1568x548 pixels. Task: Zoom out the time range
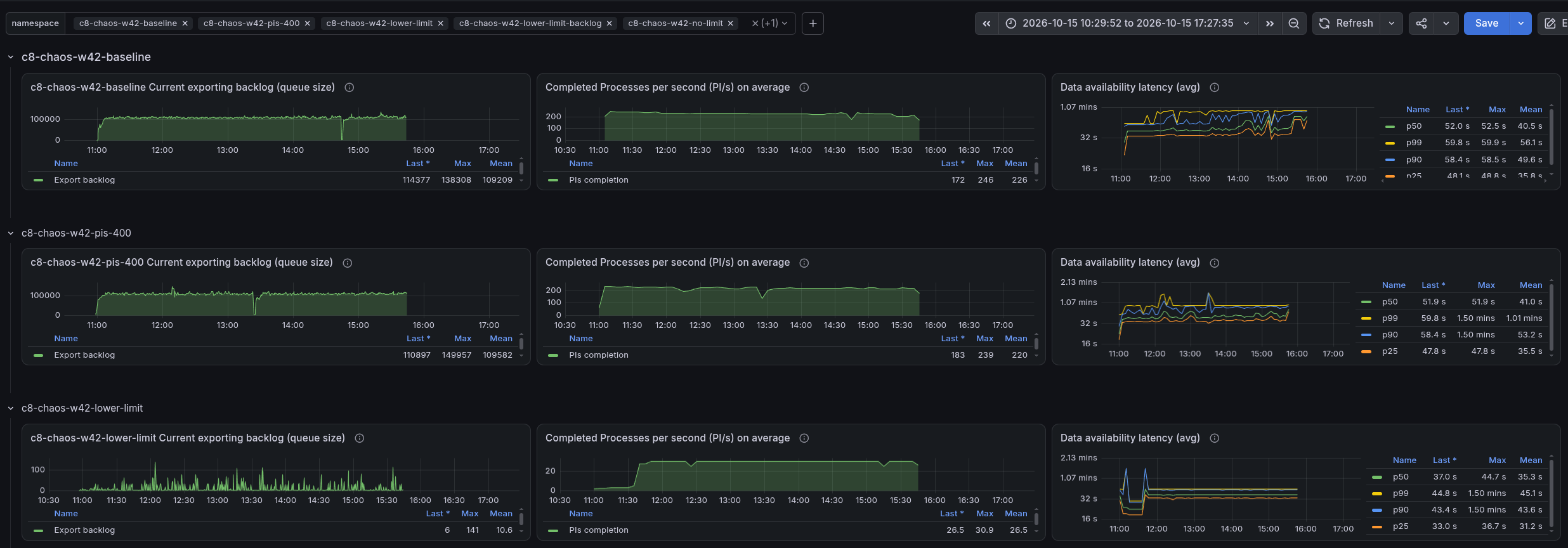click(x=1294, y=23)
